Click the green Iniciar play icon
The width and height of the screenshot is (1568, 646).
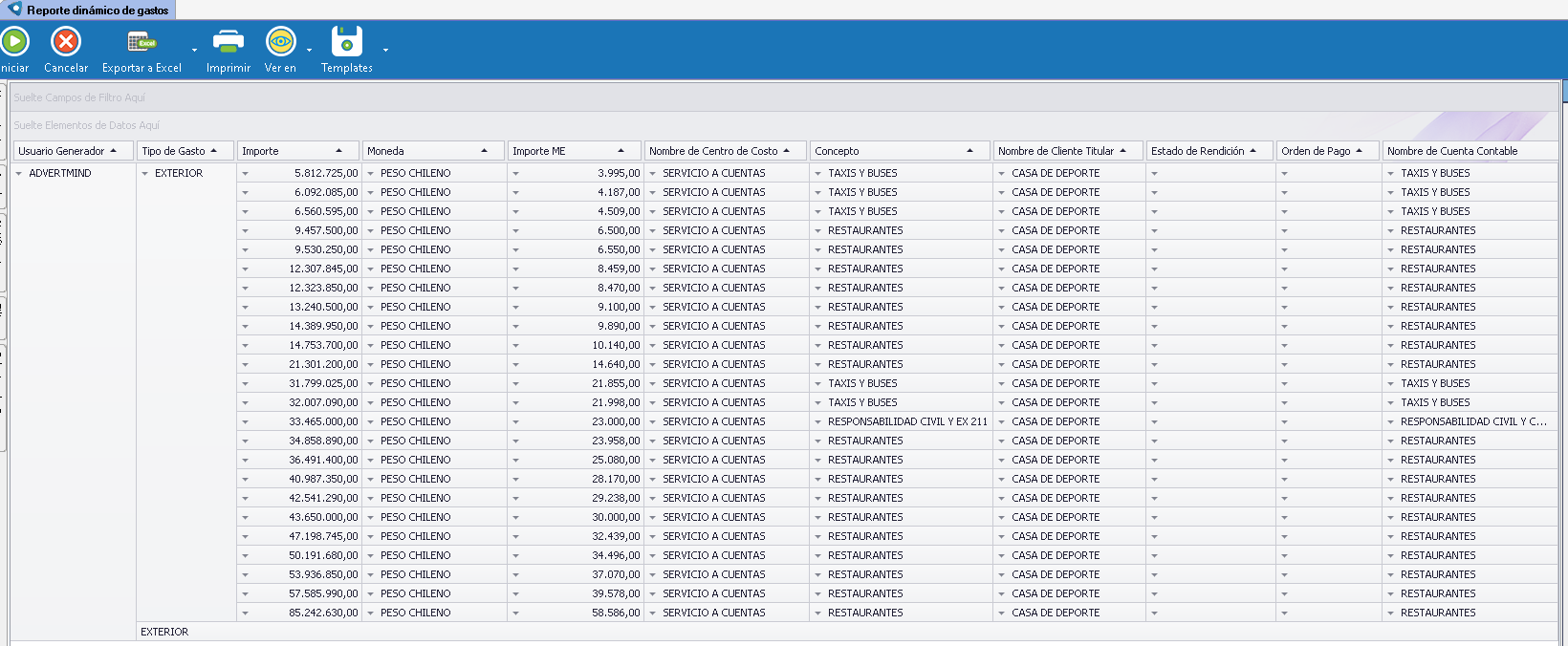point(15,42)
